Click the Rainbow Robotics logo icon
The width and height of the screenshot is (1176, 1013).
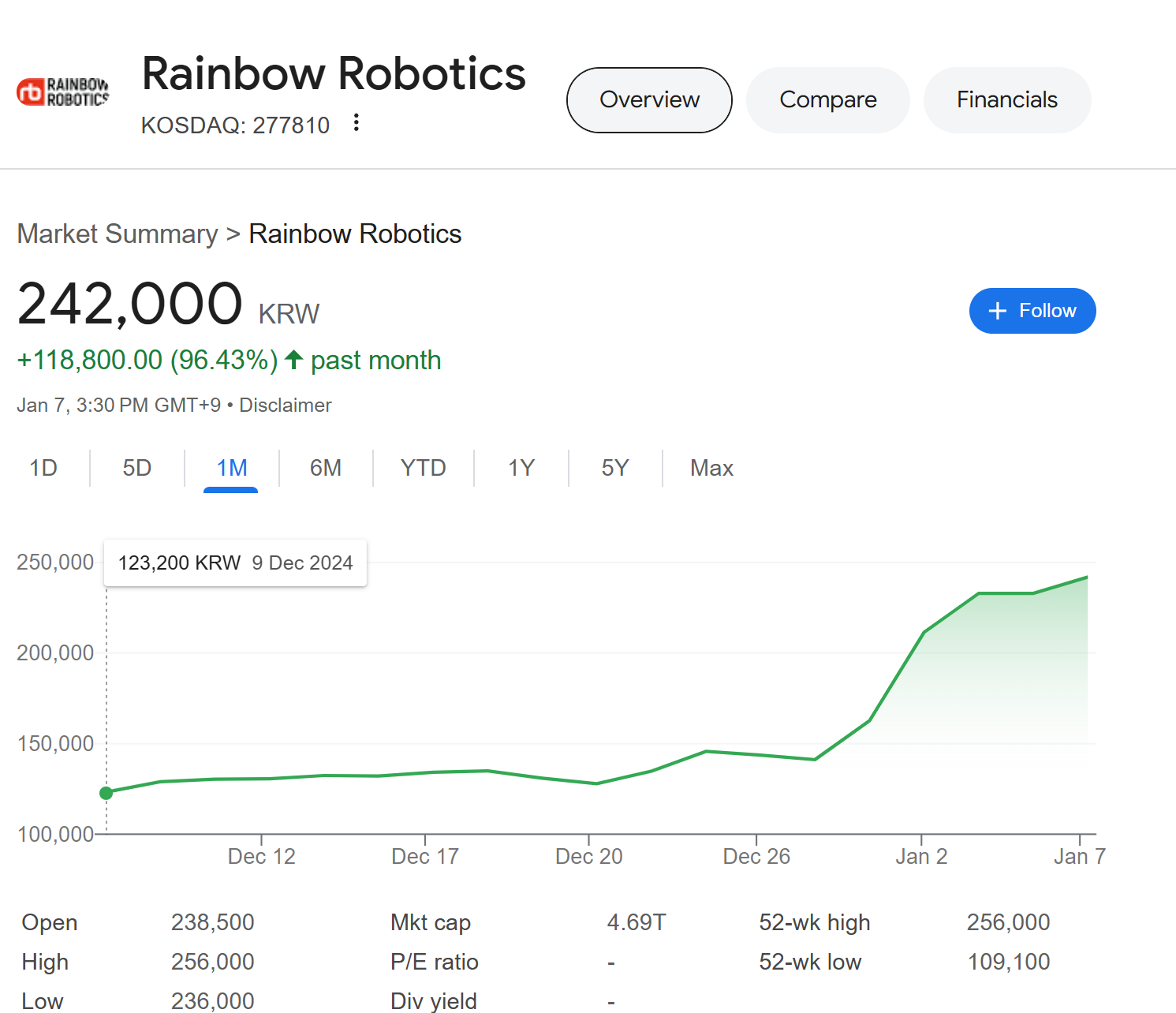tap(62, 92)
